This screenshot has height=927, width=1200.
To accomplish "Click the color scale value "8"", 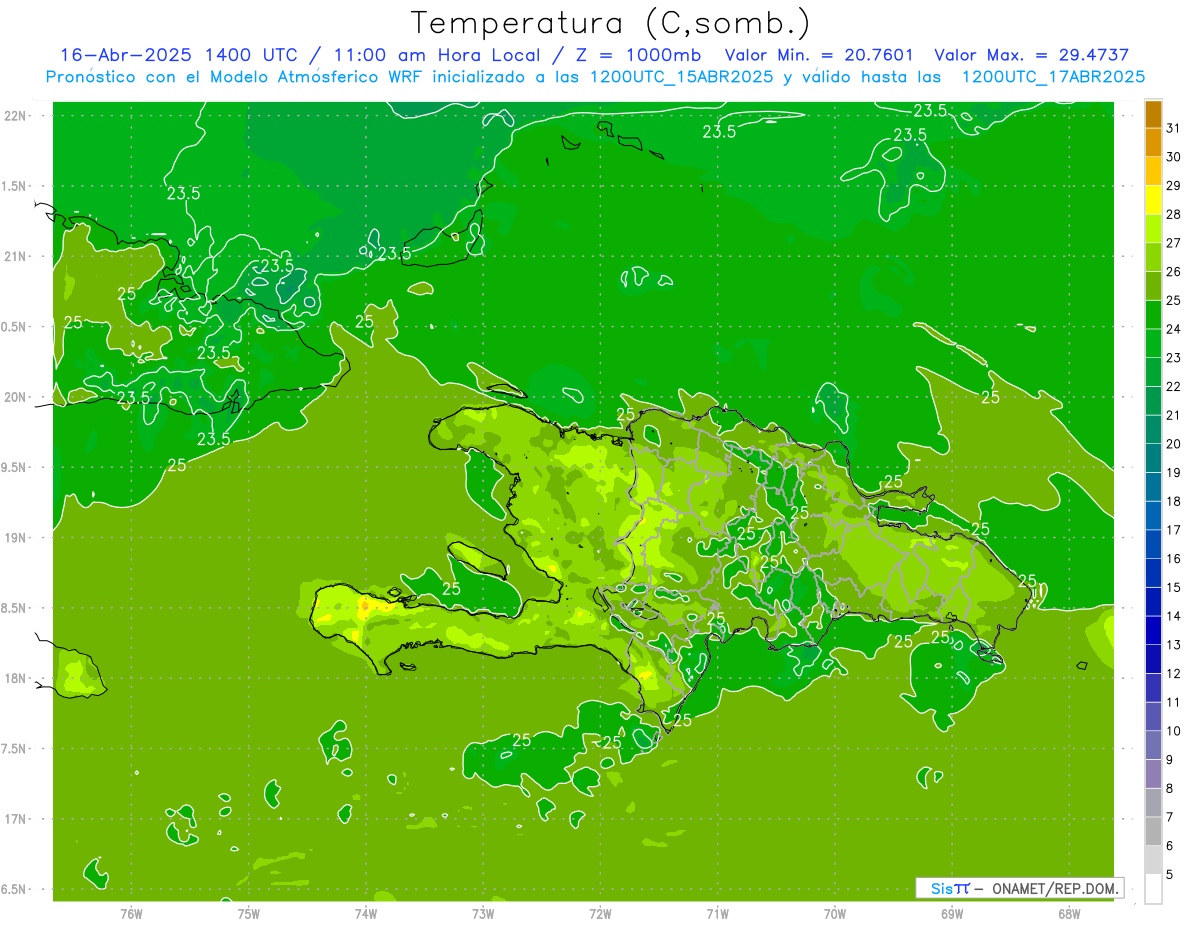I will point(1170,788).
